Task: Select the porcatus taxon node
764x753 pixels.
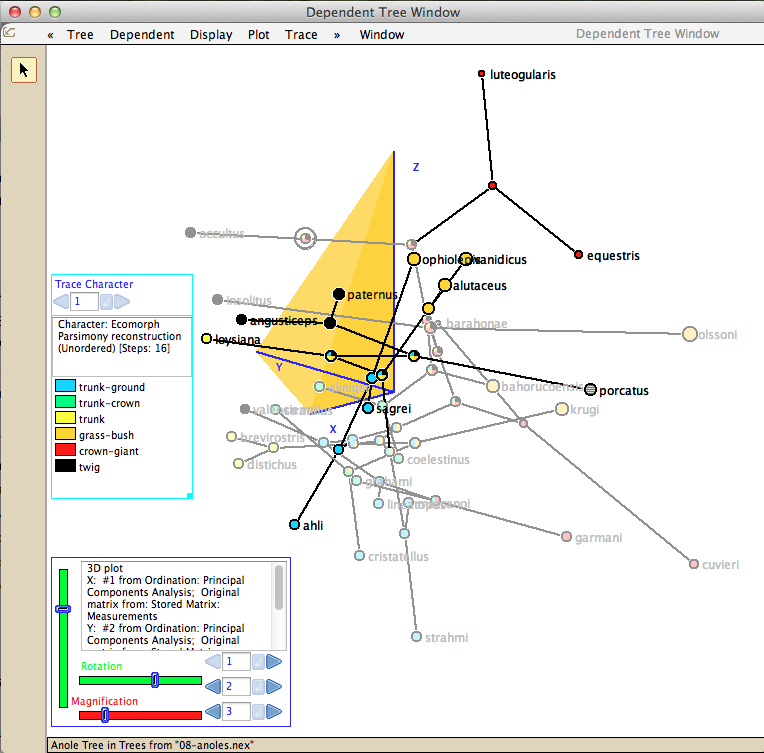Action: pos(590,389)
